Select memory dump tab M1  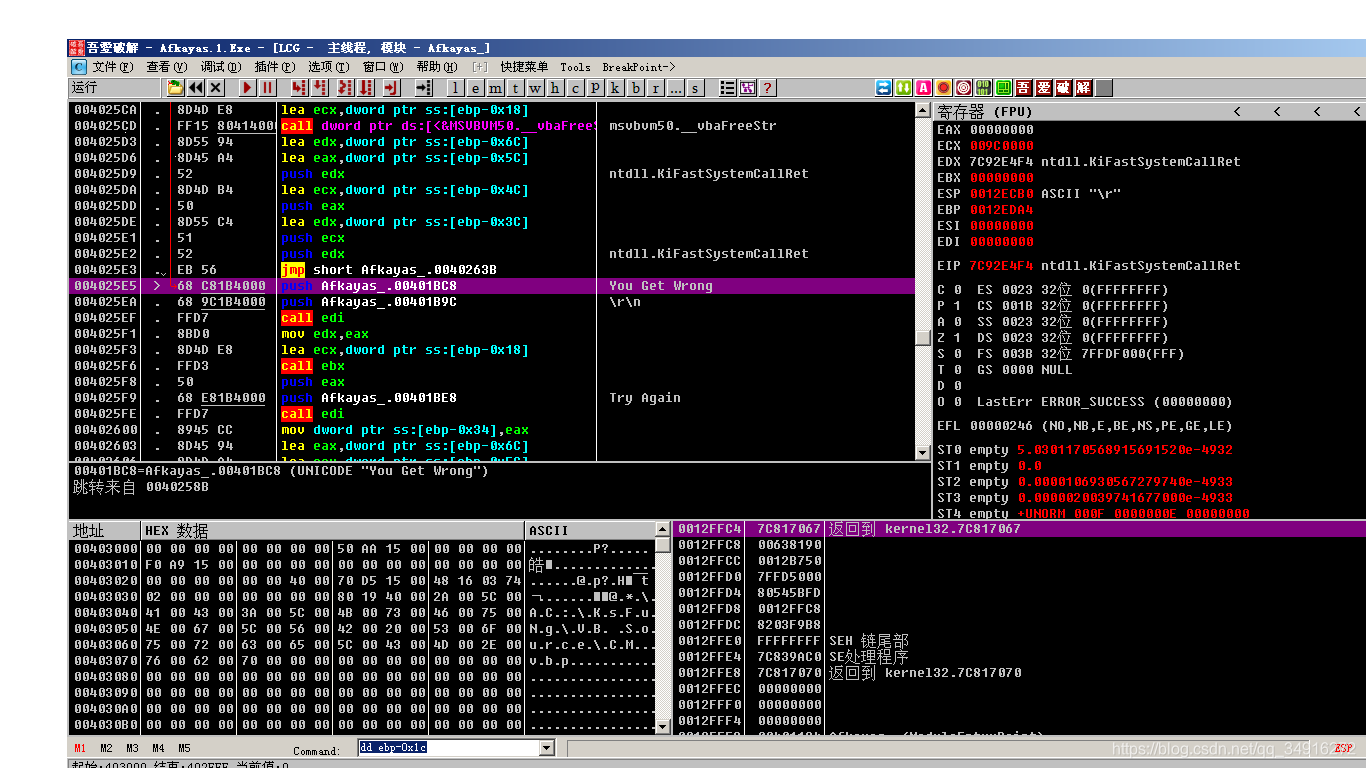pos(80,748)
